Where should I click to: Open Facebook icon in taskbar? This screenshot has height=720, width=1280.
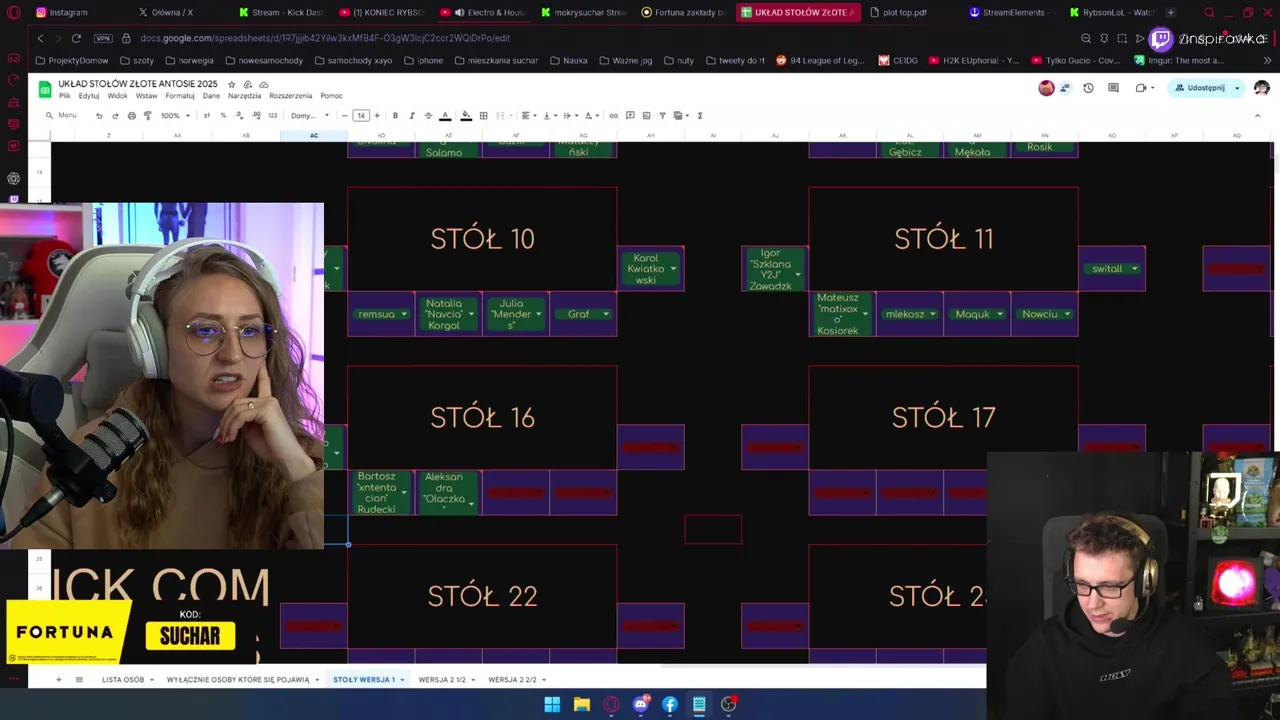coord(670,704)
